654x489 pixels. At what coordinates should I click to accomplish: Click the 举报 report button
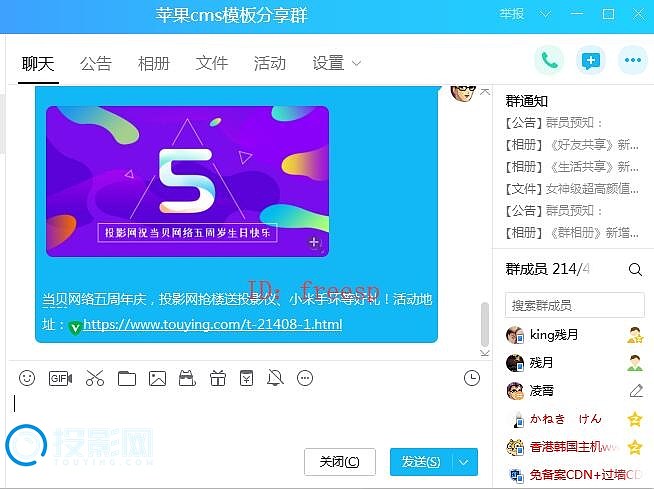tap(512, 15)
